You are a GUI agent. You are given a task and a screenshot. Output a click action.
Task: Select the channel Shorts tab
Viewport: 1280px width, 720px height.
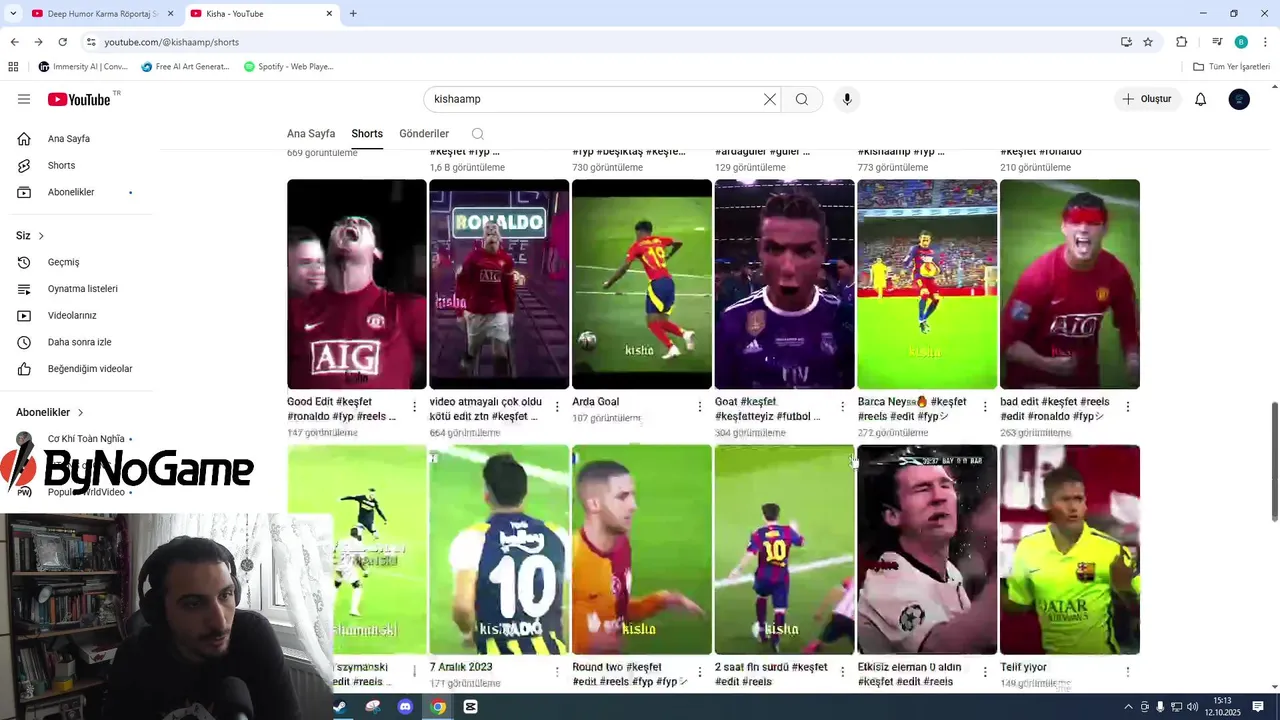coord(367,134)
